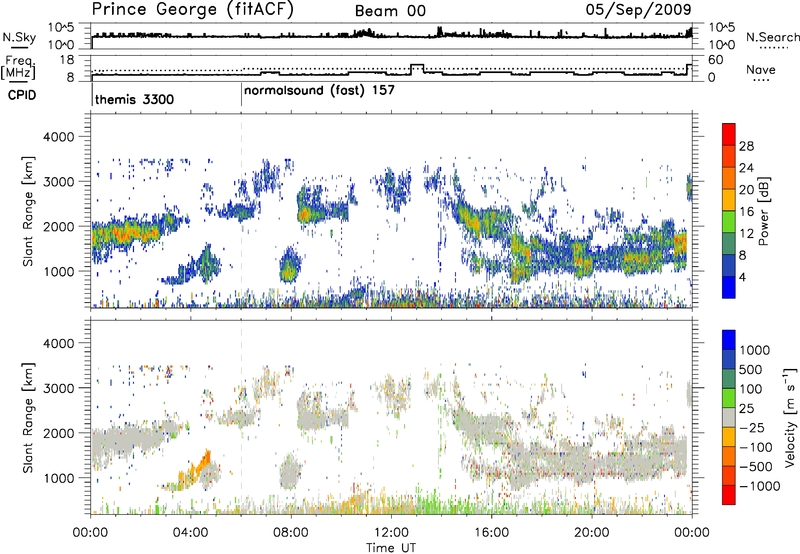Click the red swatch of Power colorbar

[729, 135]
